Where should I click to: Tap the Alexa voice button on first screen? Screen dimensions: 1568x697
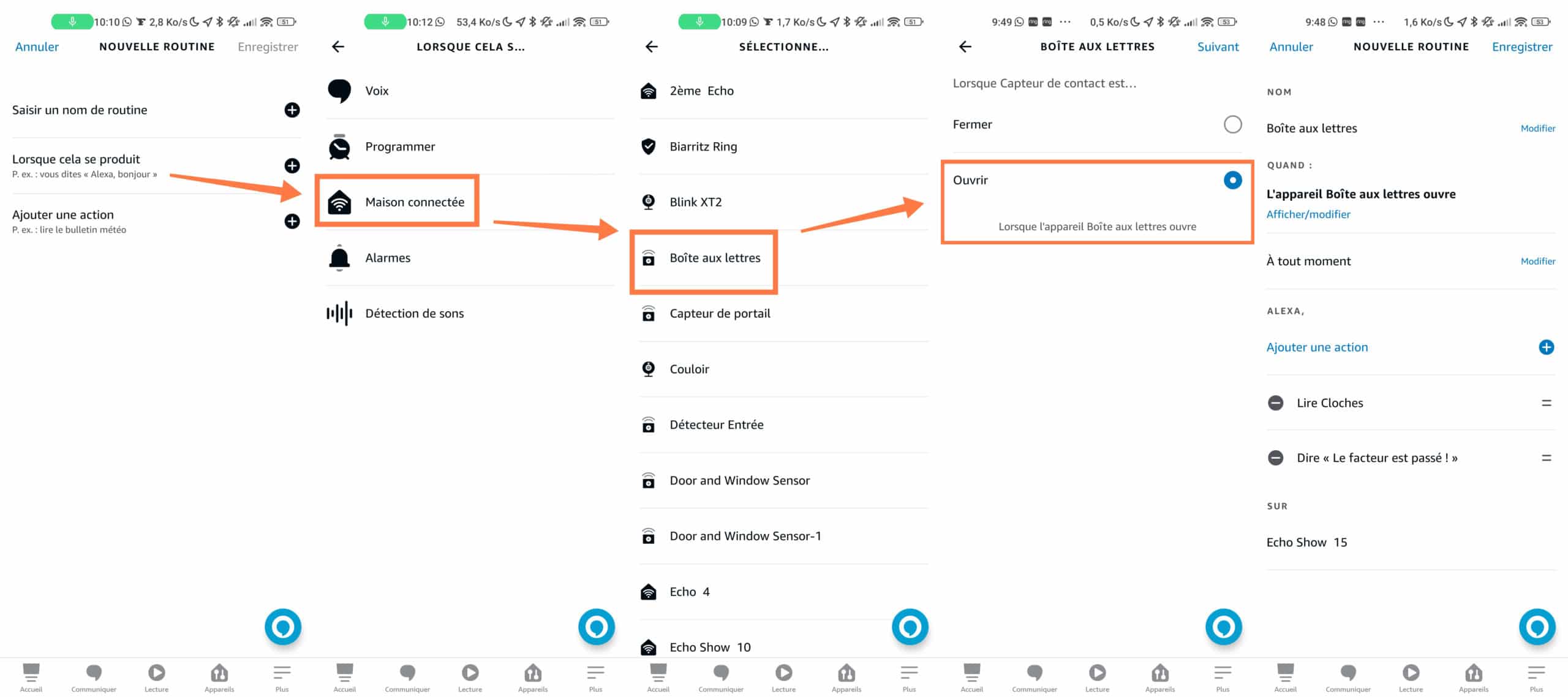click(283, 627)
